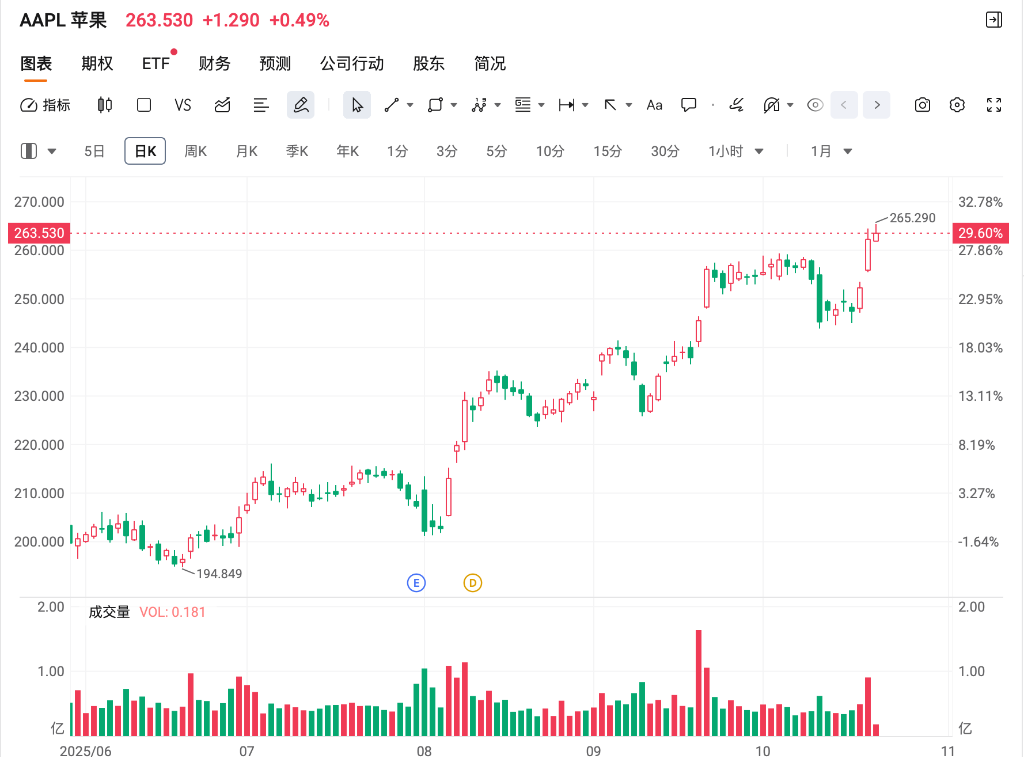Expand the trend line tool dropdown arrow

pos(409,104)
